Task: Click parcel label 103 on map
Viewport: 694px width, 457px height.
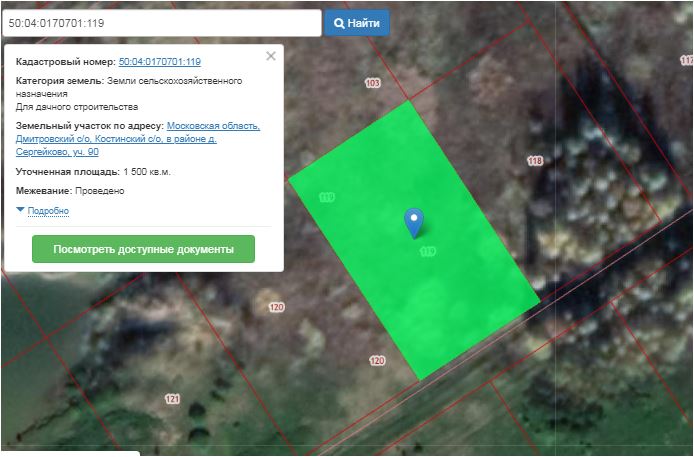Action: pos(373,83)
